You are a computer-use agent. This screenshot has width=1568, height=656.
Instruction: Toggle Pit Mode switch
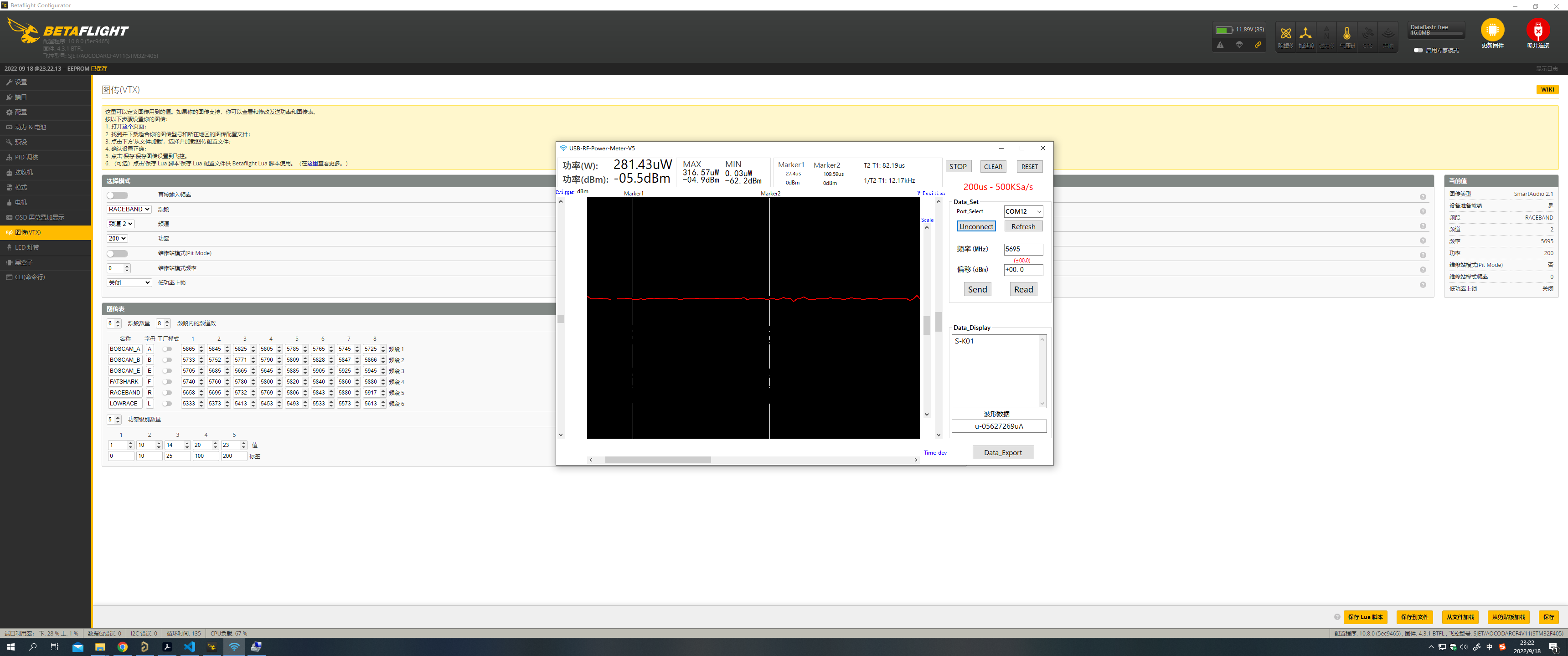click(117, 254)
